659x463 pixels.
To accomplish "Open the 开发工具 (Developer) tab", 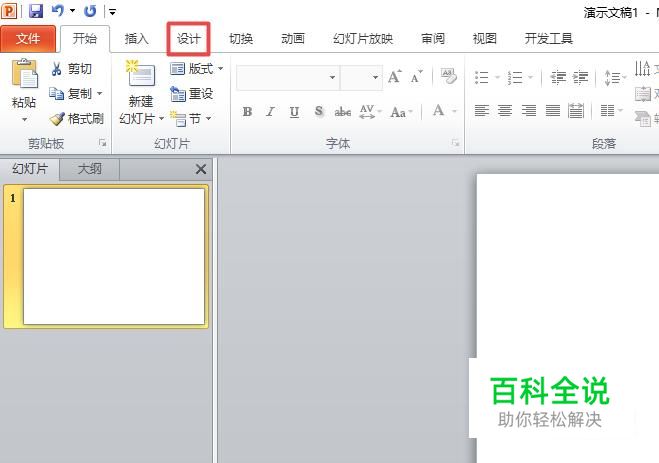I will coord(548,39).
